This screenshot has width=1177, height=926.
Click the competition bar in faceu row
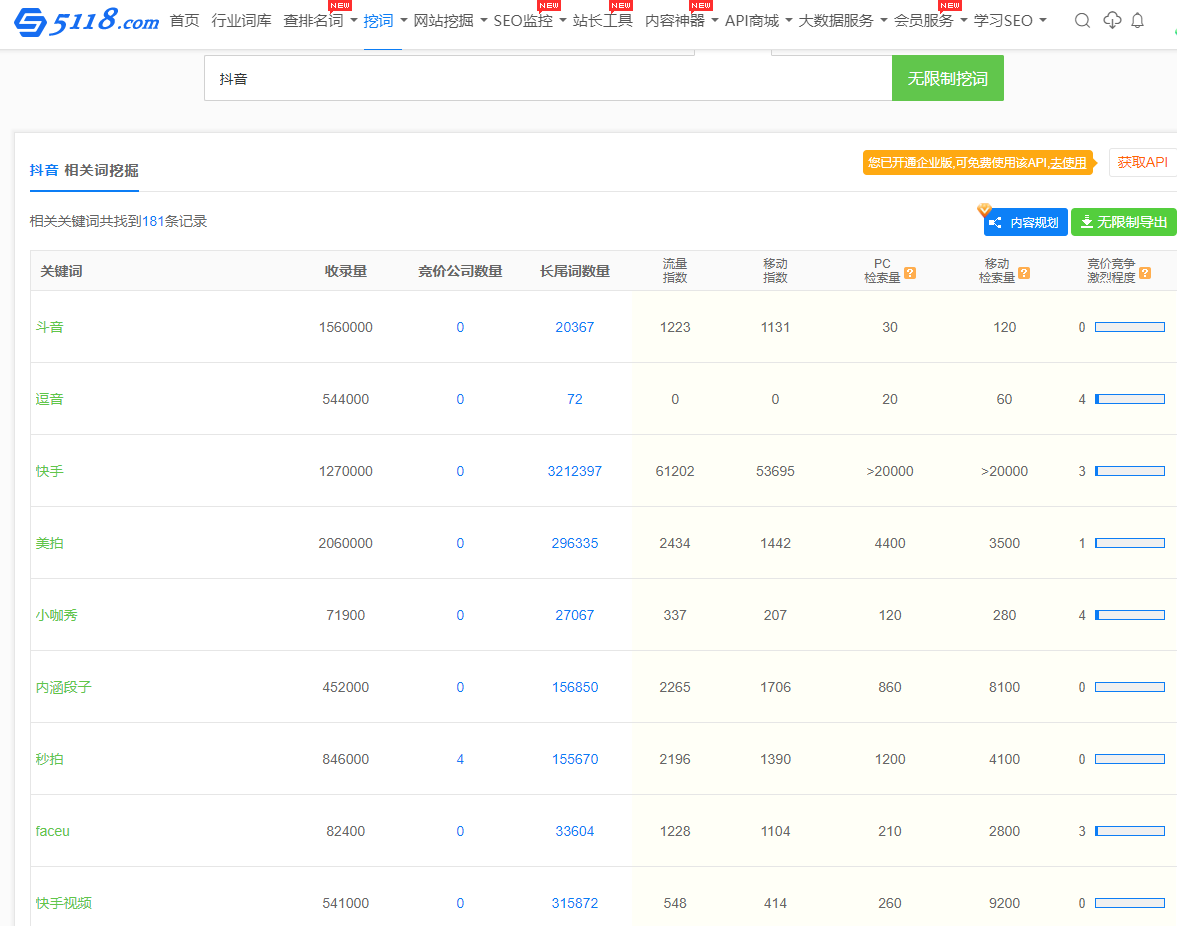1130,831
